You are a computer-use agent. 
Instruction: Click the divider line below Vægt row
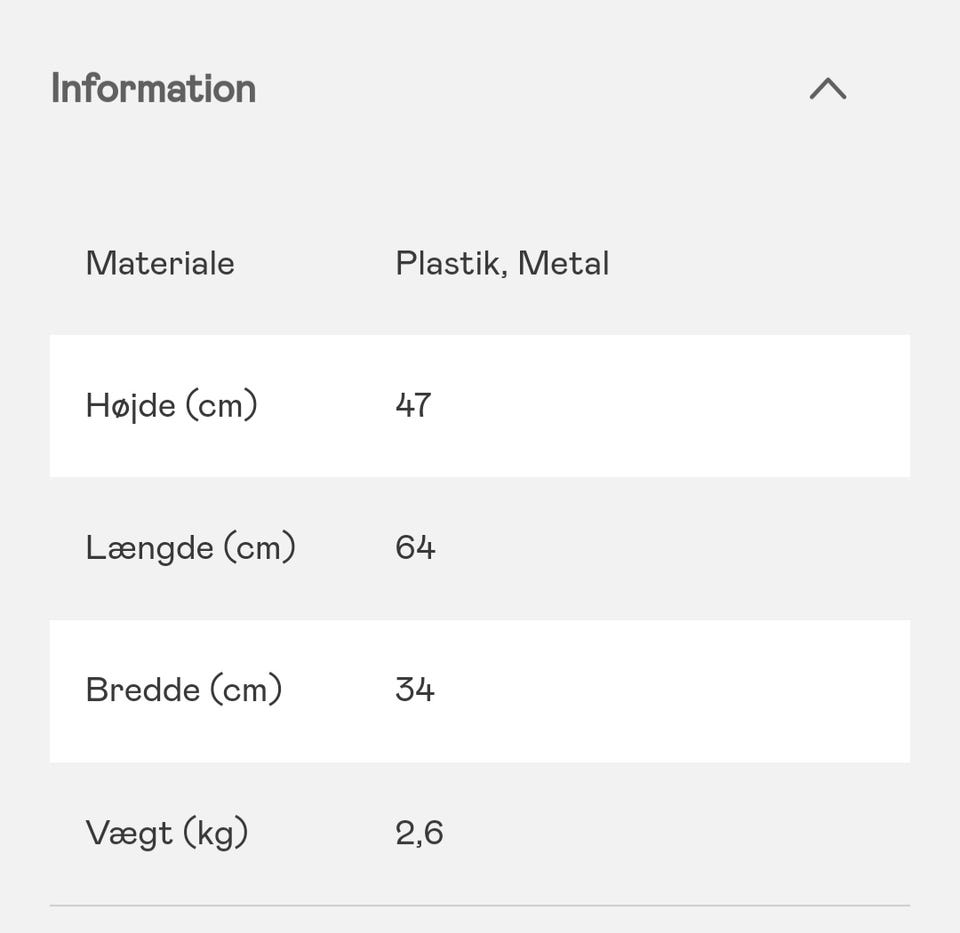click(480, 905)
